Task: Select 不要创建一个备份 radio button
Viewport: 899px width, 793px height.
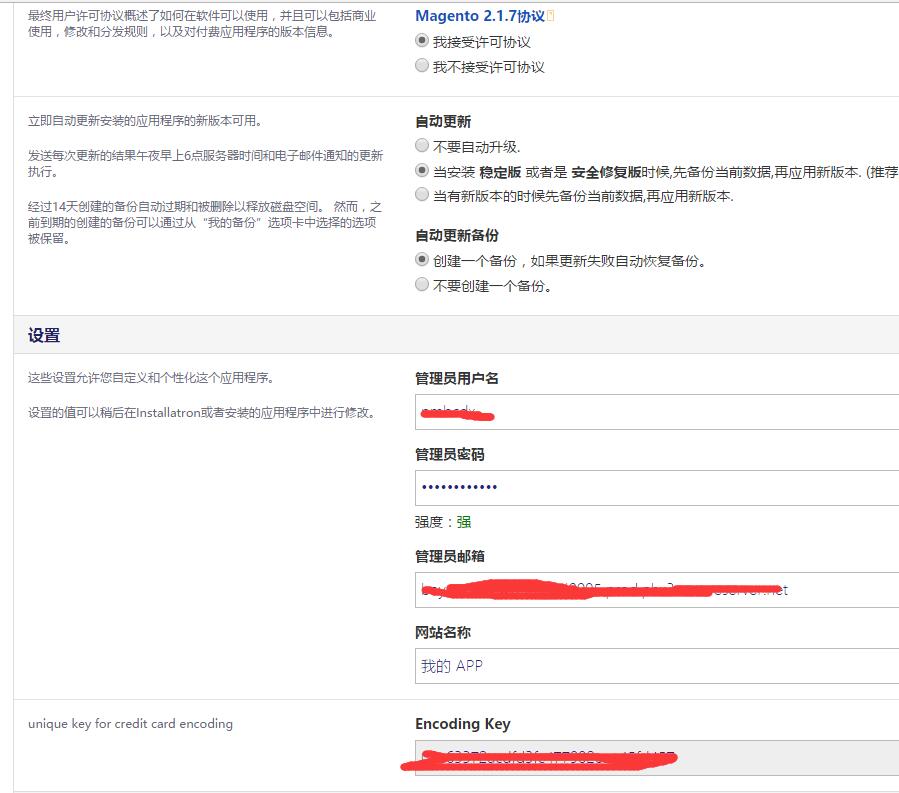Action: 422,284
